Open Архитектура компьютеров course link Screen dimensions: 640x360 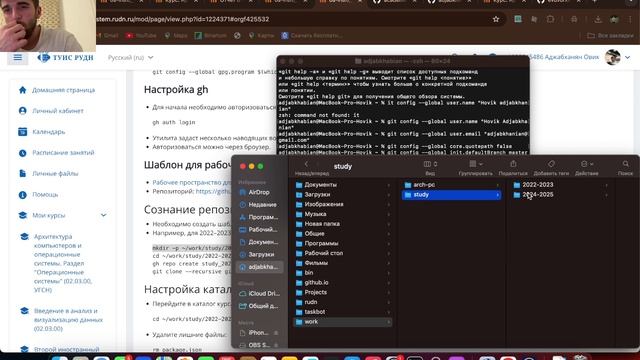click(63, 263)
